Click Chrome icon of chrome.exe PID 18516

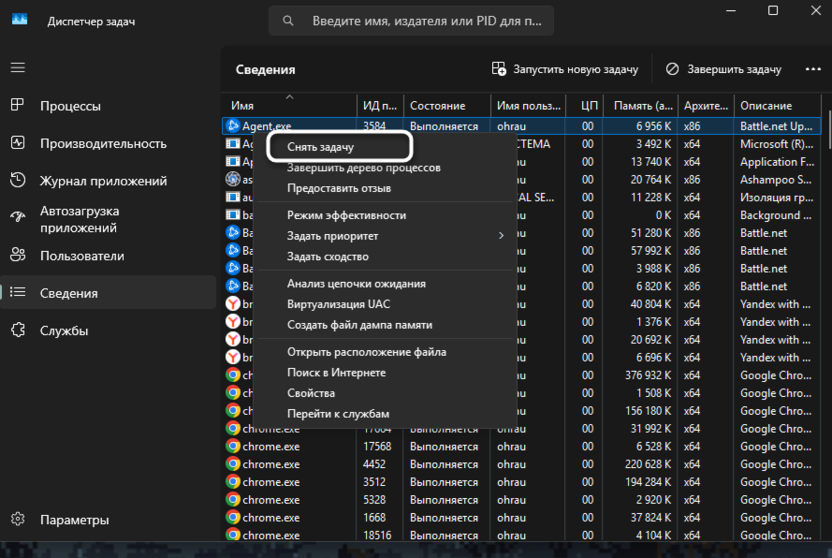232,534
